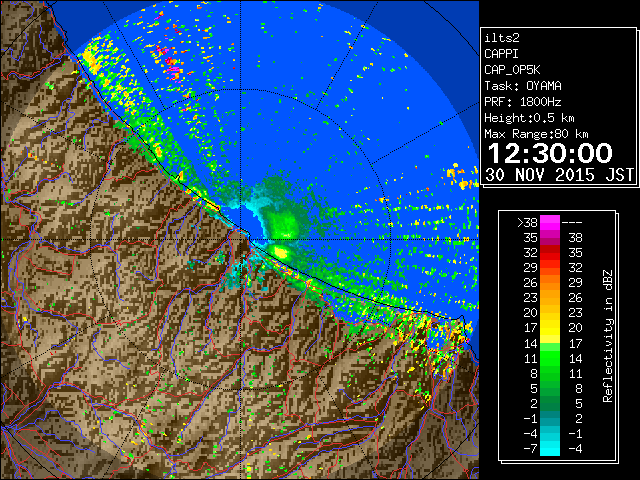Click the 'ilts2' label in the info box
Image resolution: width=640 pixels, height=480 pixels.
(x=502, y=38)
